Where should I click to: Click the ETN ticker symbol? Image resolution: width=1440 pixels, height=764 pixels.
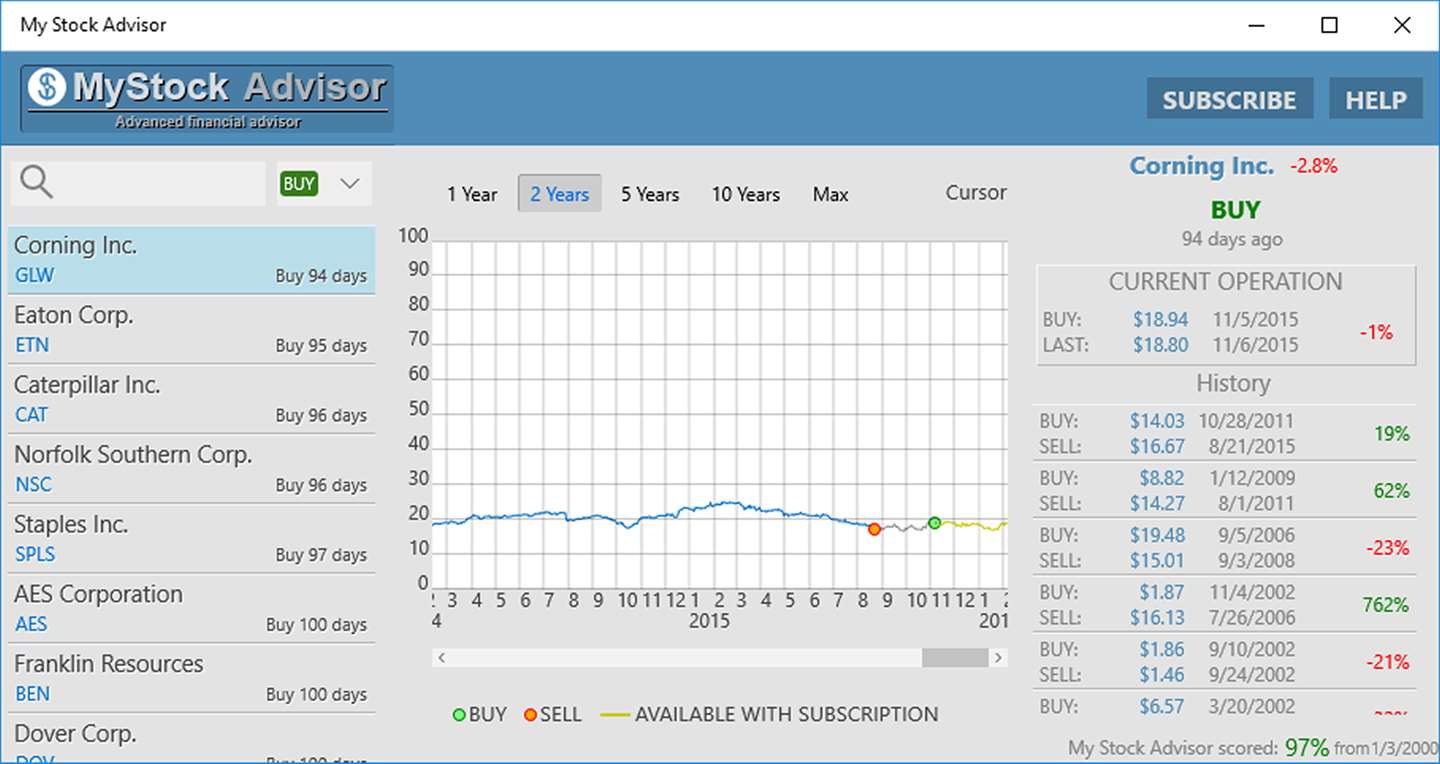32,345
